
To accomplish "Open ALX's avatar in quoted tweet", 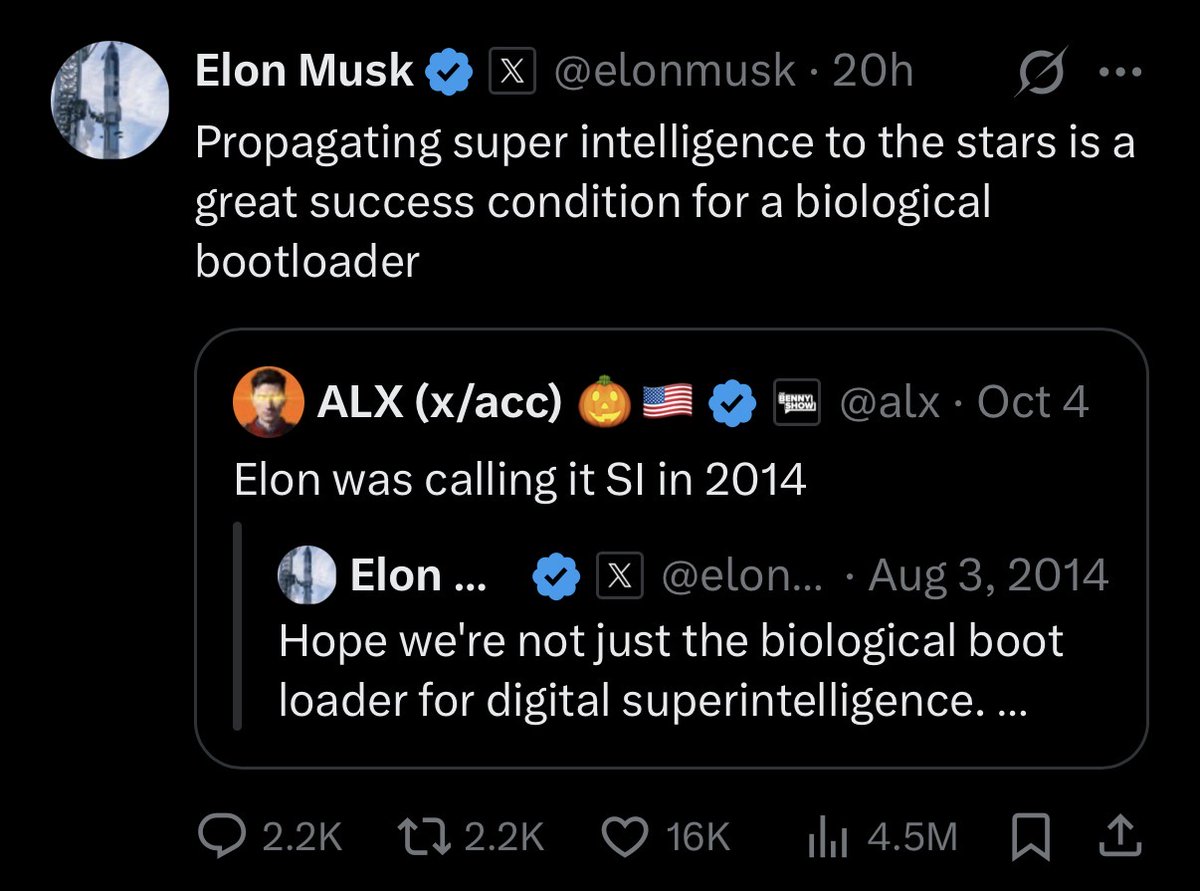I will pyautogui.click(x=269, y=402).
